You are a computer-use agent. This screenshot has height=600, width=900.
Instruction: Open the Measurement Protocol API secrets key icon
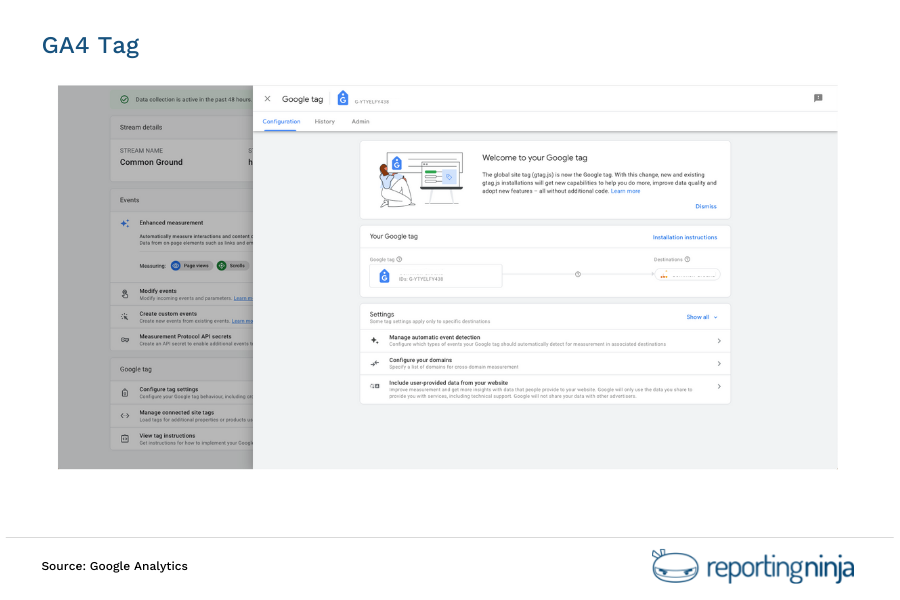125,340
